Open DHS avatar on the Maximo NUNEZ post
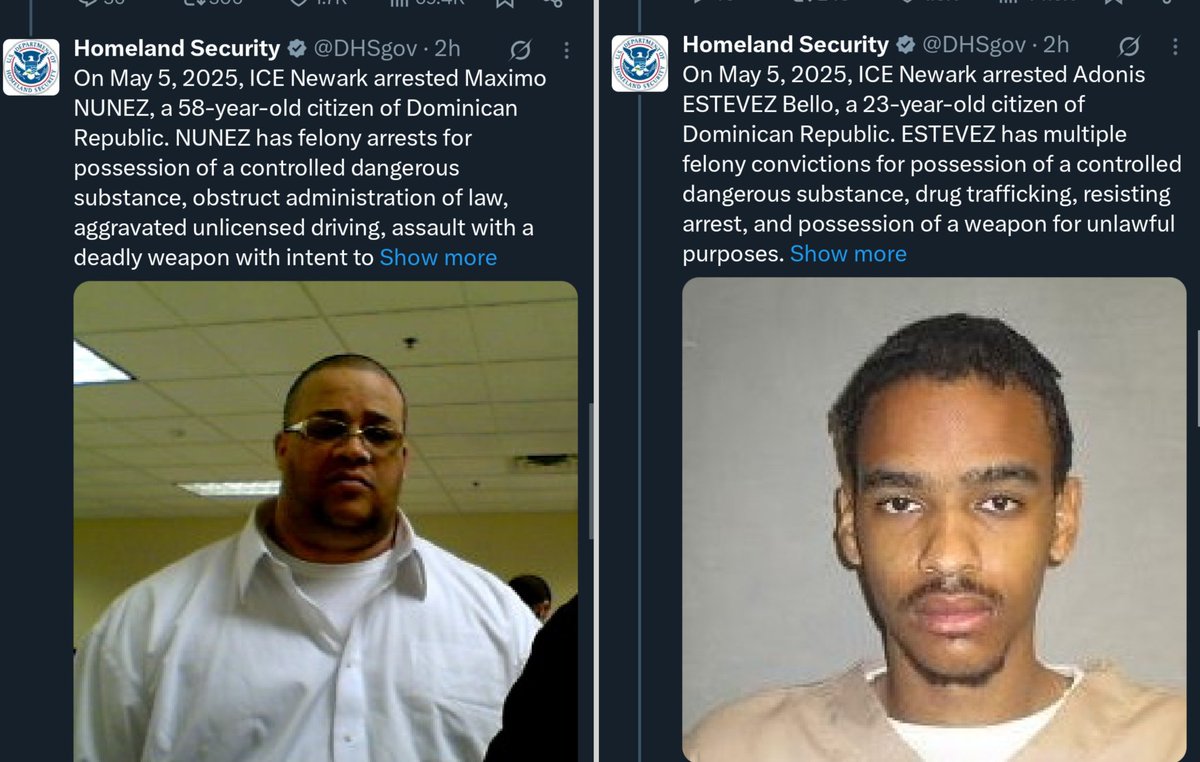The image size is (1200, 762). coord(31,67)
